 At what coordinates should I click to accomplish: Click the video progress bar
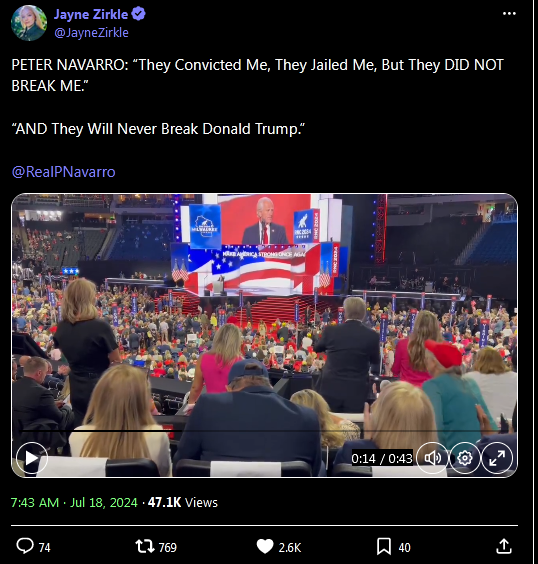[264, 431]
